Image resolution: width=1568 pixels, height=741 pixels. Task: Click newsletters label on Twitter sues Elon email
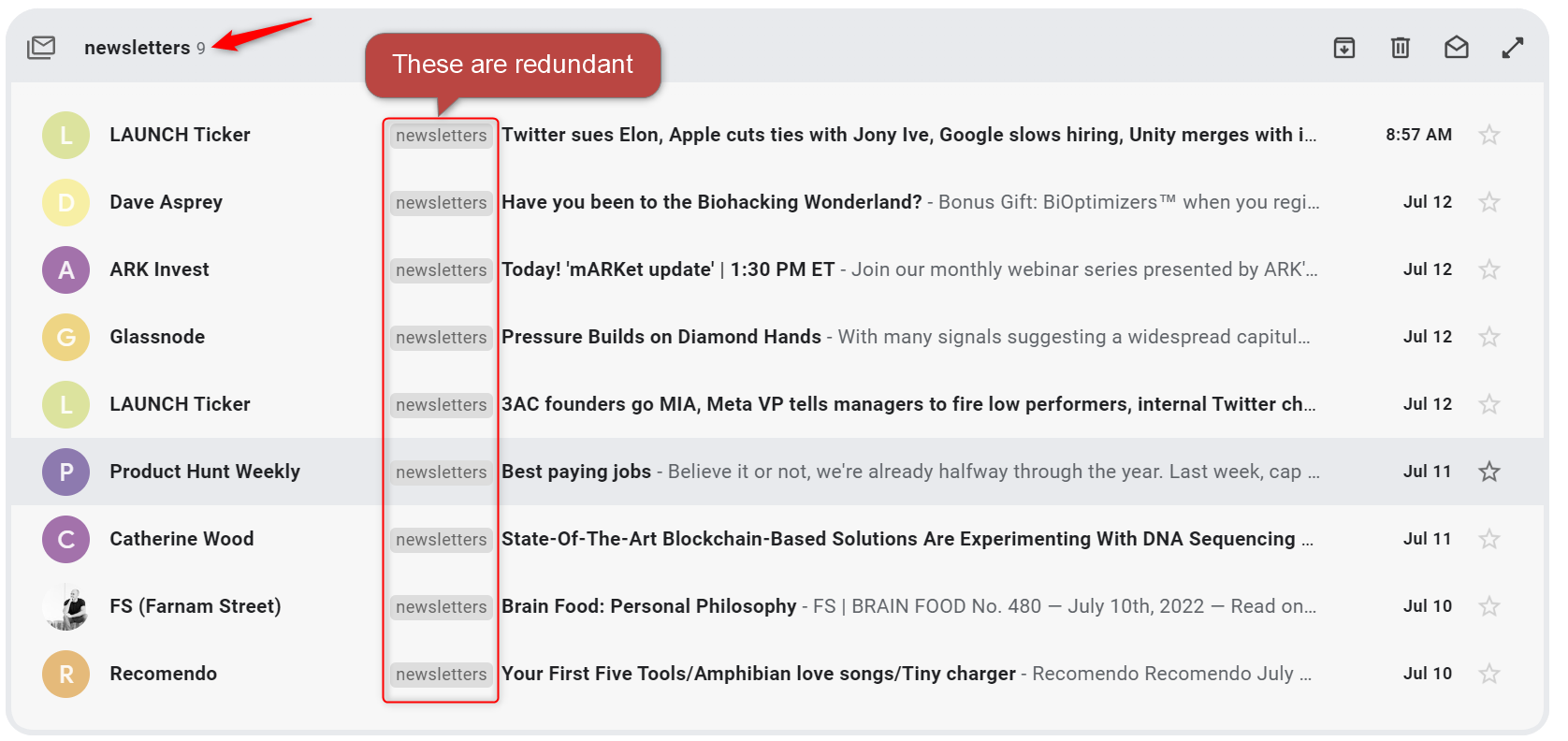coord(442,136)
